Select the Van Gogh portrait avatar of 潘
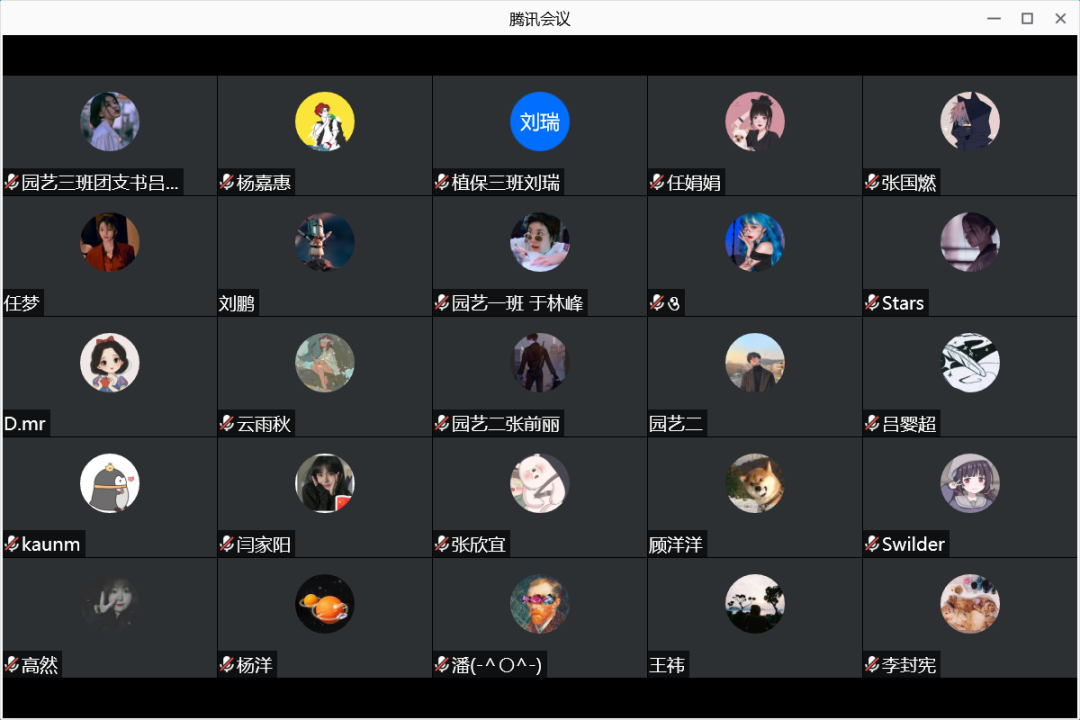This screenshot has height=720, width=1080. click(x=539, y=604)
